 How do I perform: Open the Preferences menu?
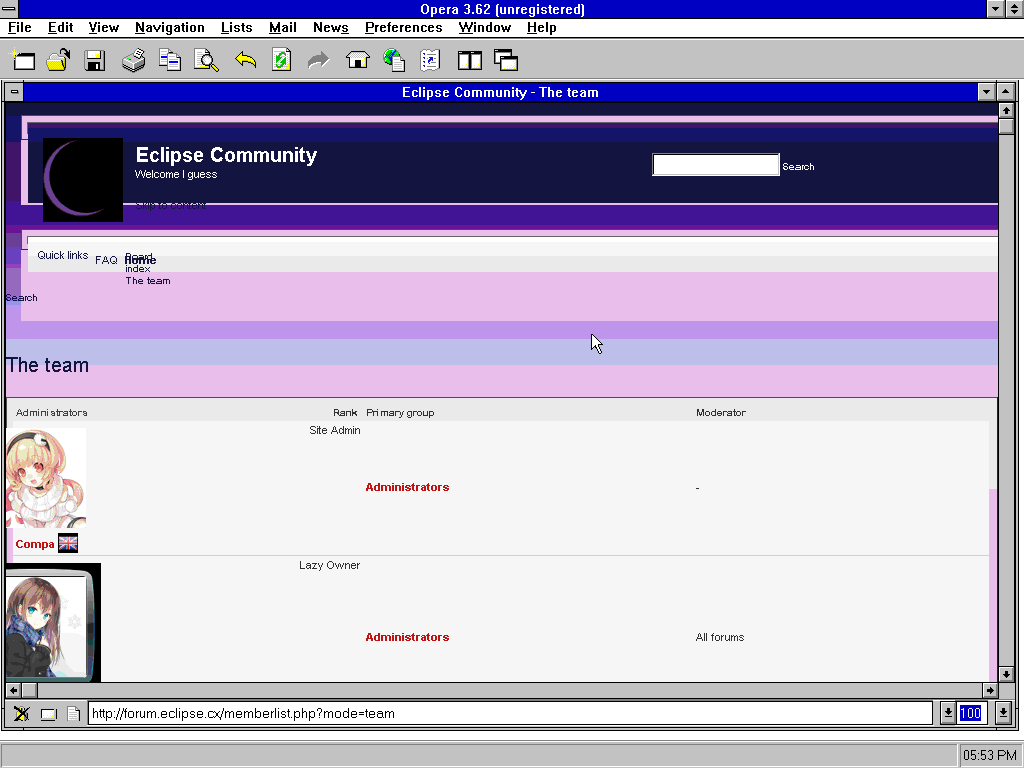coord(403,27)
